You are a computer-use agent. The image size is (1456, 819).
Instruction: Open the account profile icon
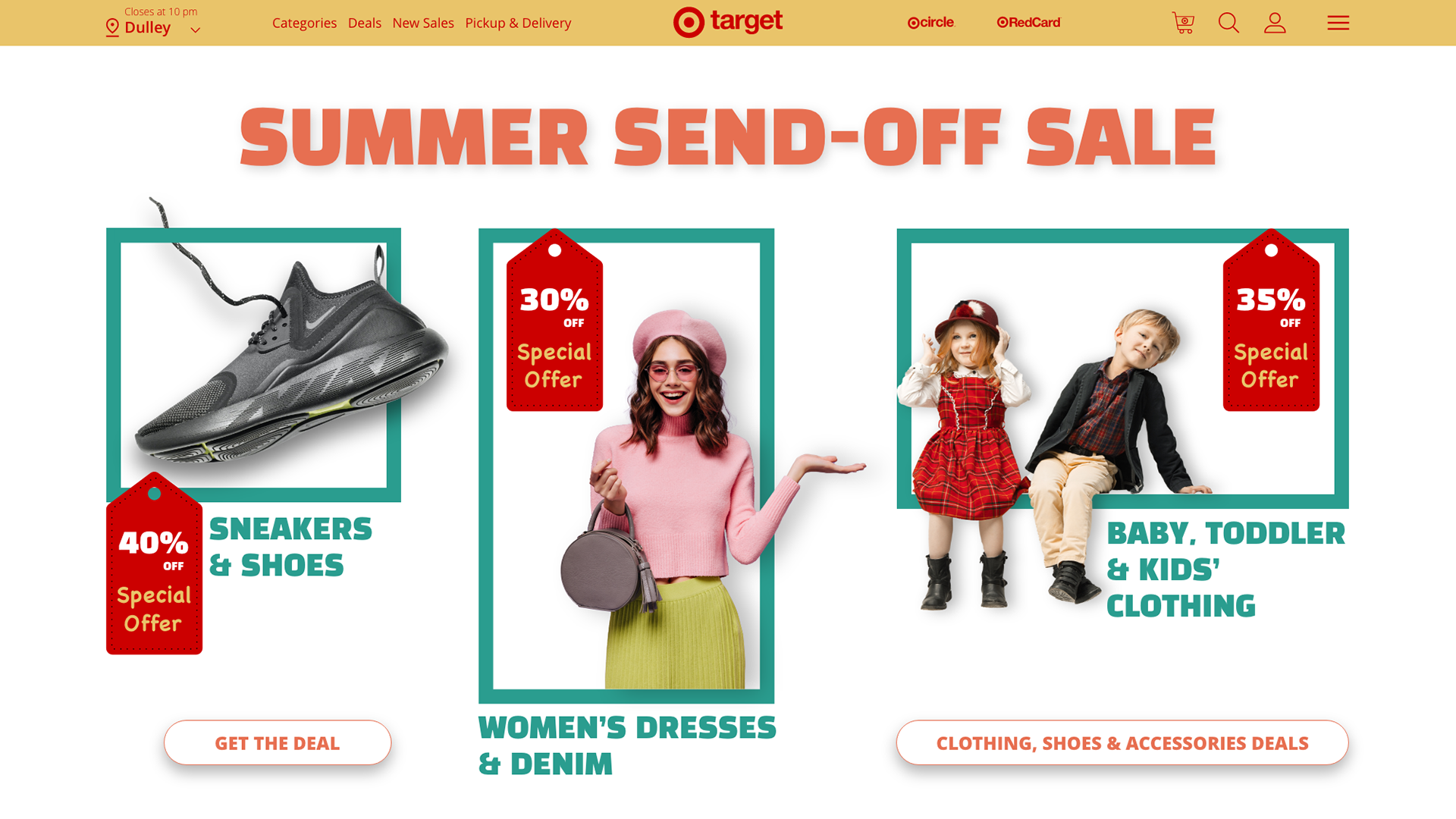(x=1275, y=23)
